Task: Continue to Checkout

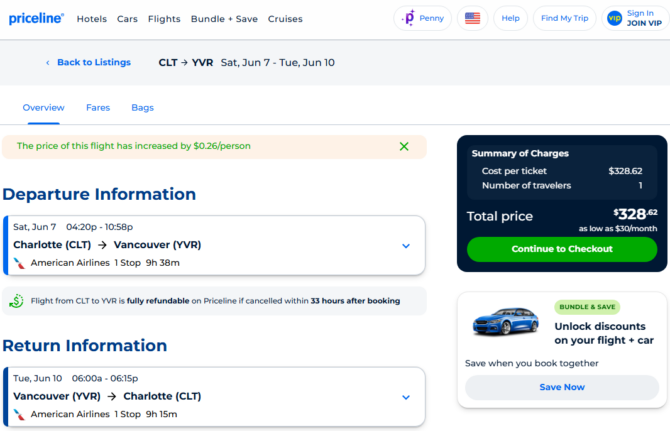Action: click(562, 249)
